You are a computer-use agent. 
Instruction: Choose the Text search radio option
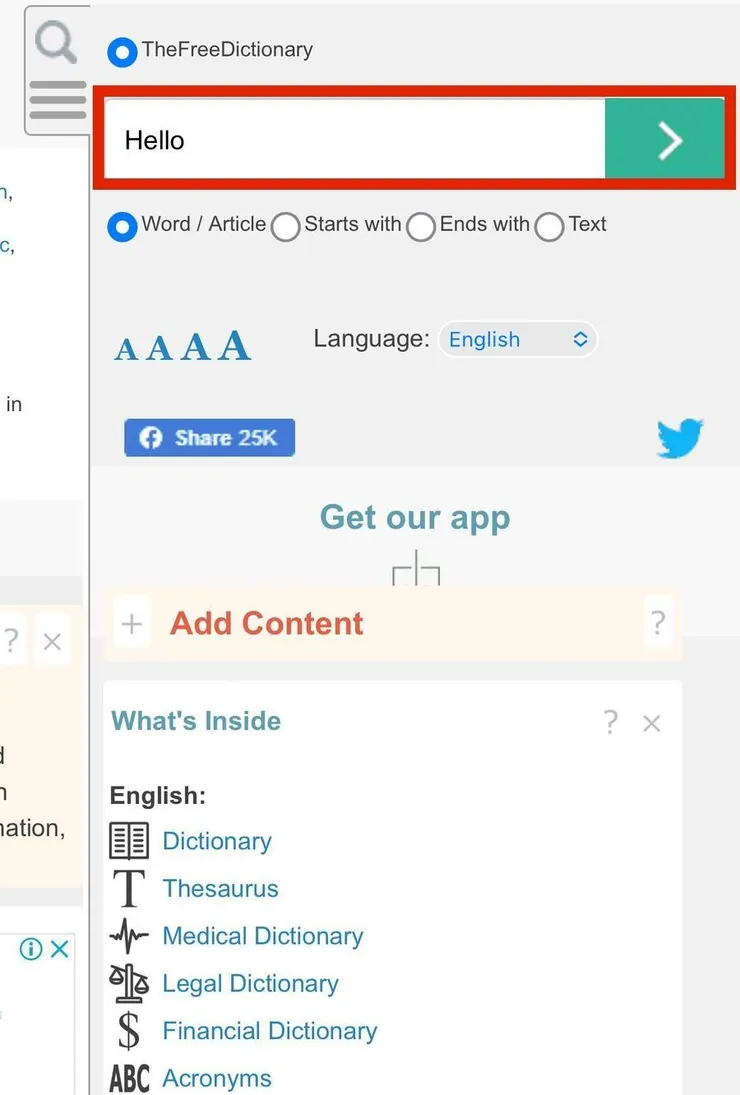pyautogui.click(x=549, y=227)
